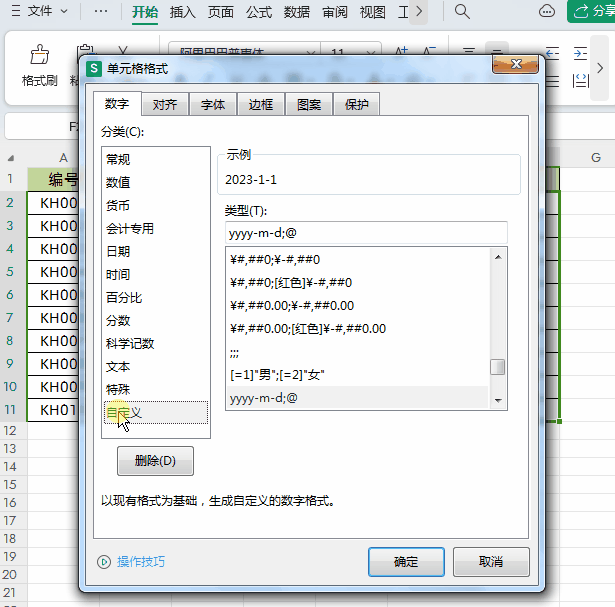This screenshot has width=615, height=607.
Task: Select 百分比 category
Action: coord(156,298)
